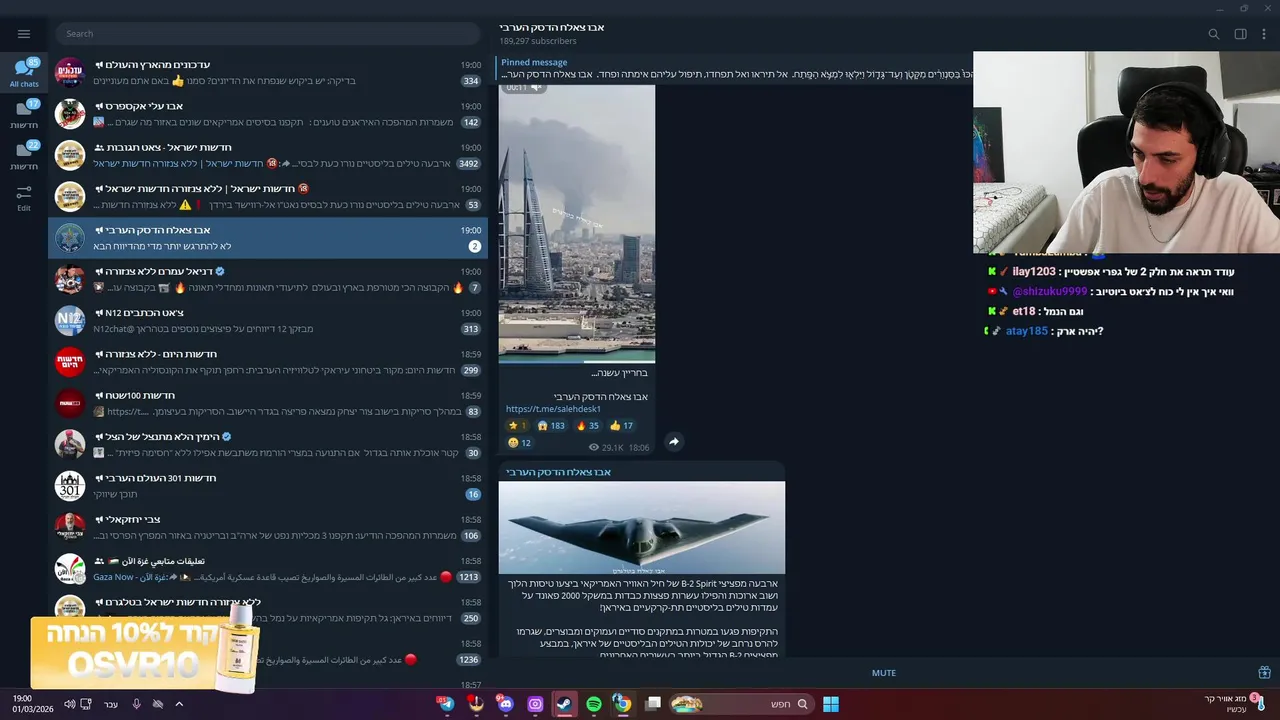
Task: Open the microphone tray icon
Action: tap(137, 704)
